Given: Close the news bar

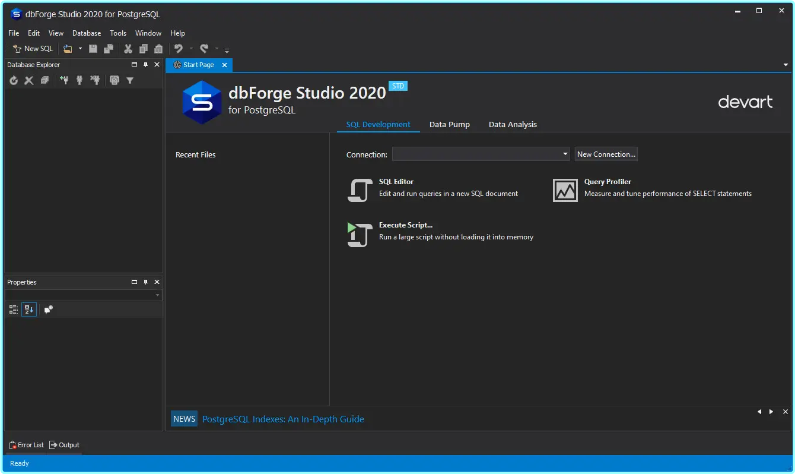Looking at the screenshot, I should point(785,412).
